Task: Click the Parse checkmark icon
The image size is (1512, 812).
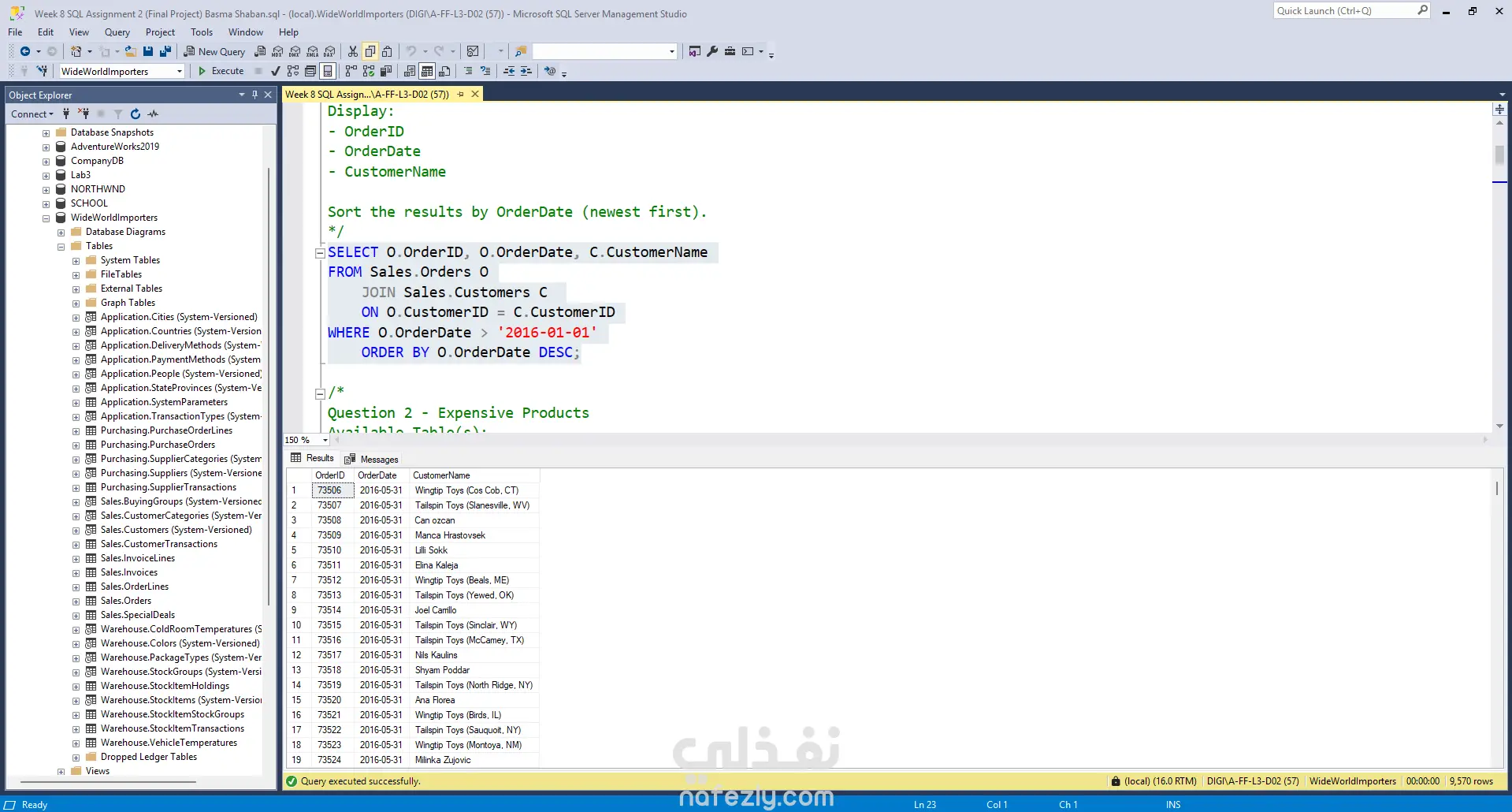Action: pyautogui.click(x=276, y=71)
